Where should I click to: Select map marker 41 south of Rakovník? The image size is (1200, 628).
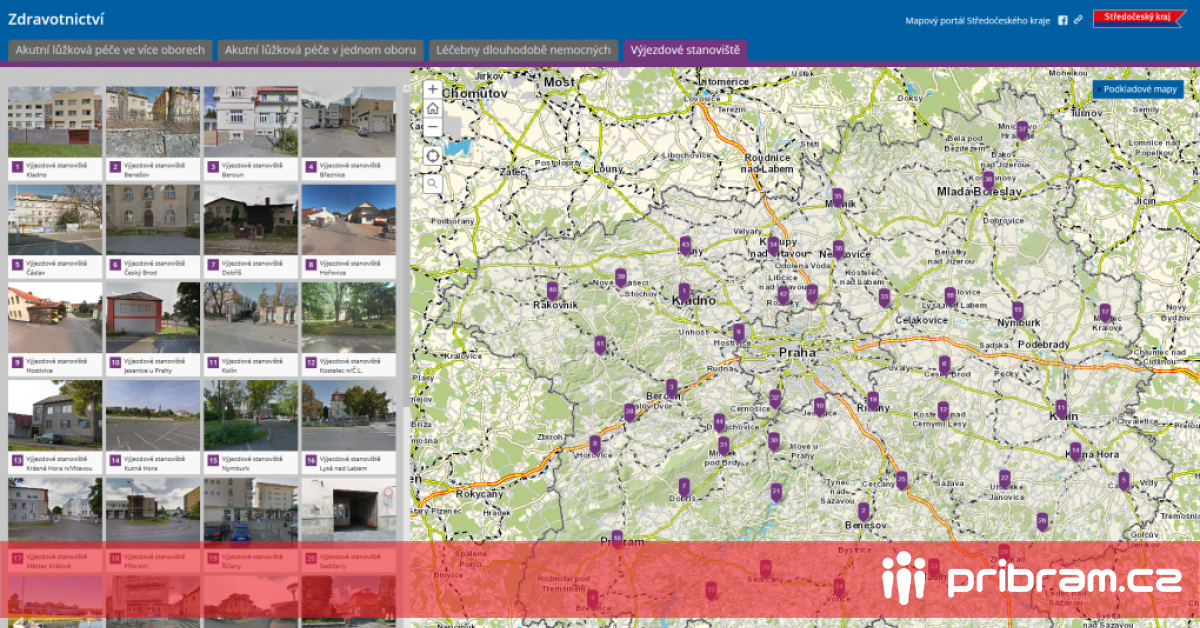click(x=600, y=345)
